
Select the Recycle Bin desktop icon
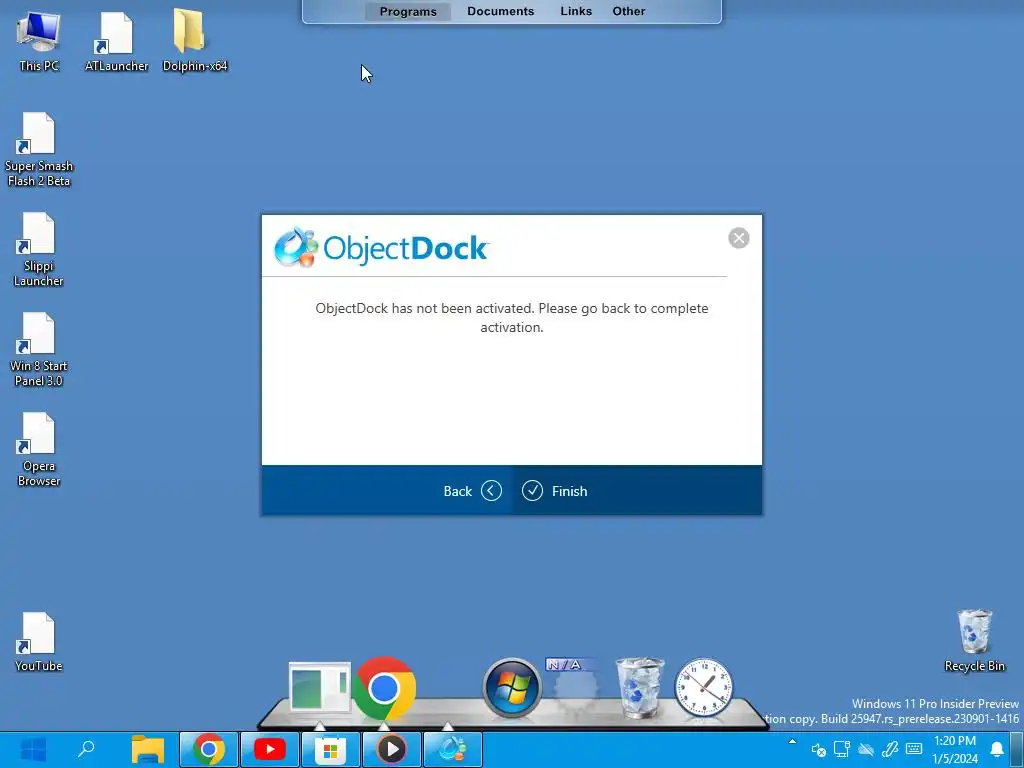tap(974, 641)
